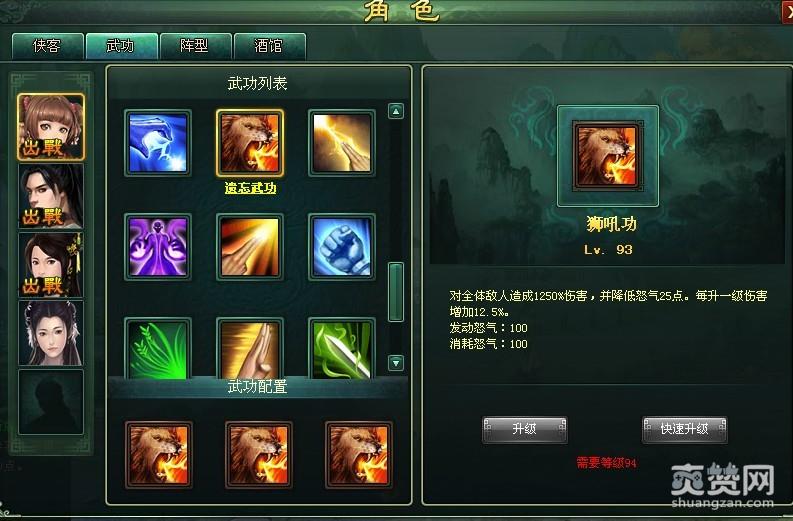Select the brown-haired girl hero portrait

51,127
